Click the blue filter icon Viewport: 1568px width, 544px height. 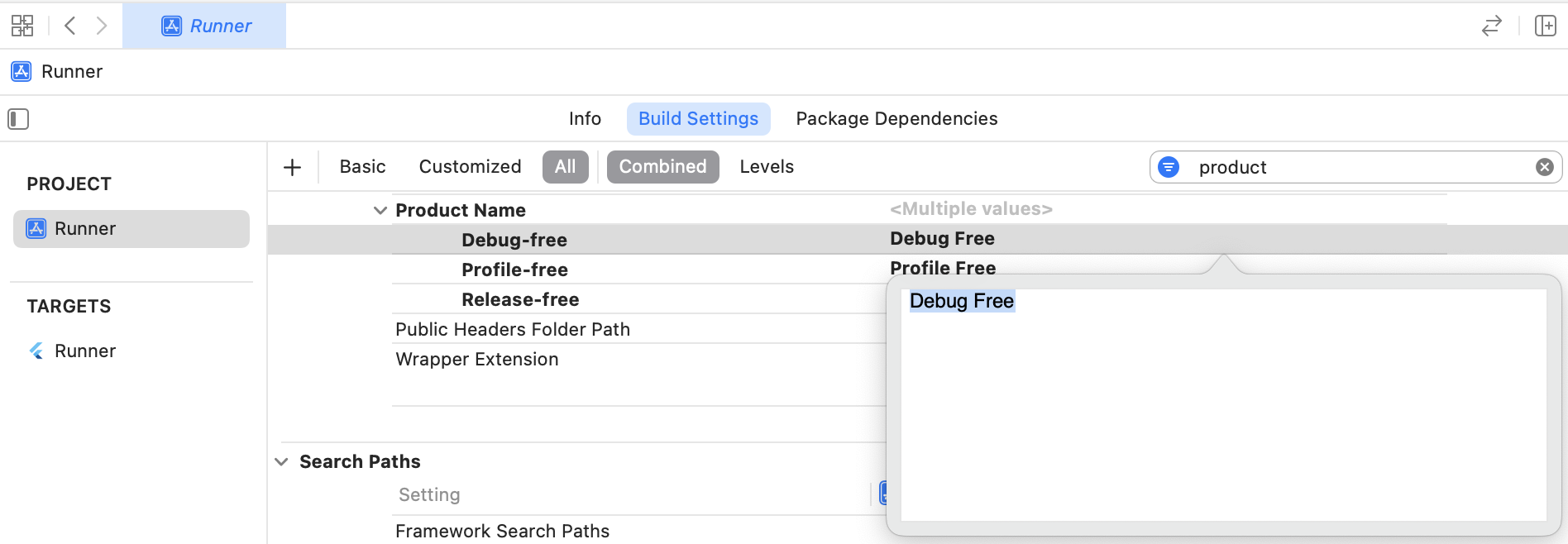click(1169, 167)
